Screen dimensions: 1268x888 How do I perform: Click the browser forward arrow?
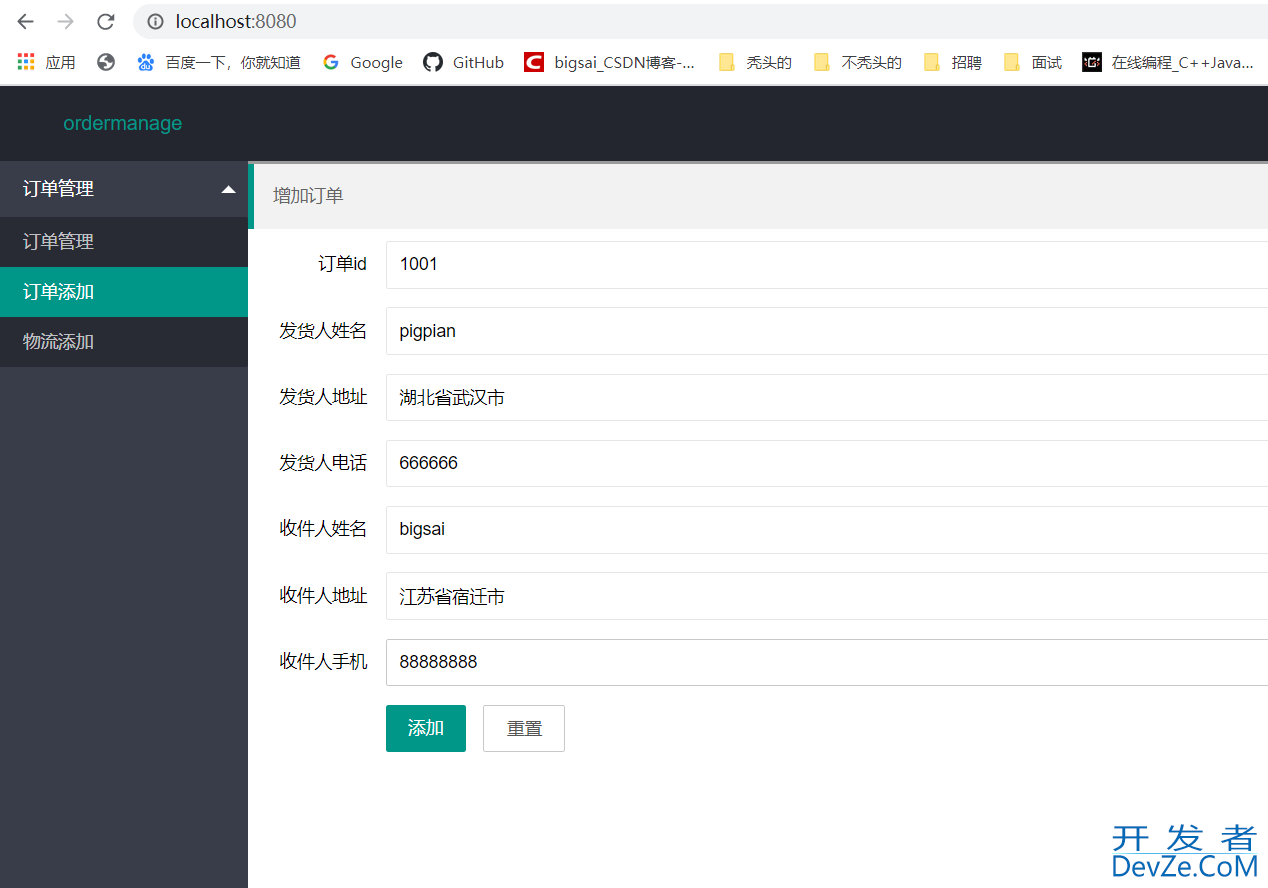(65, 21)
